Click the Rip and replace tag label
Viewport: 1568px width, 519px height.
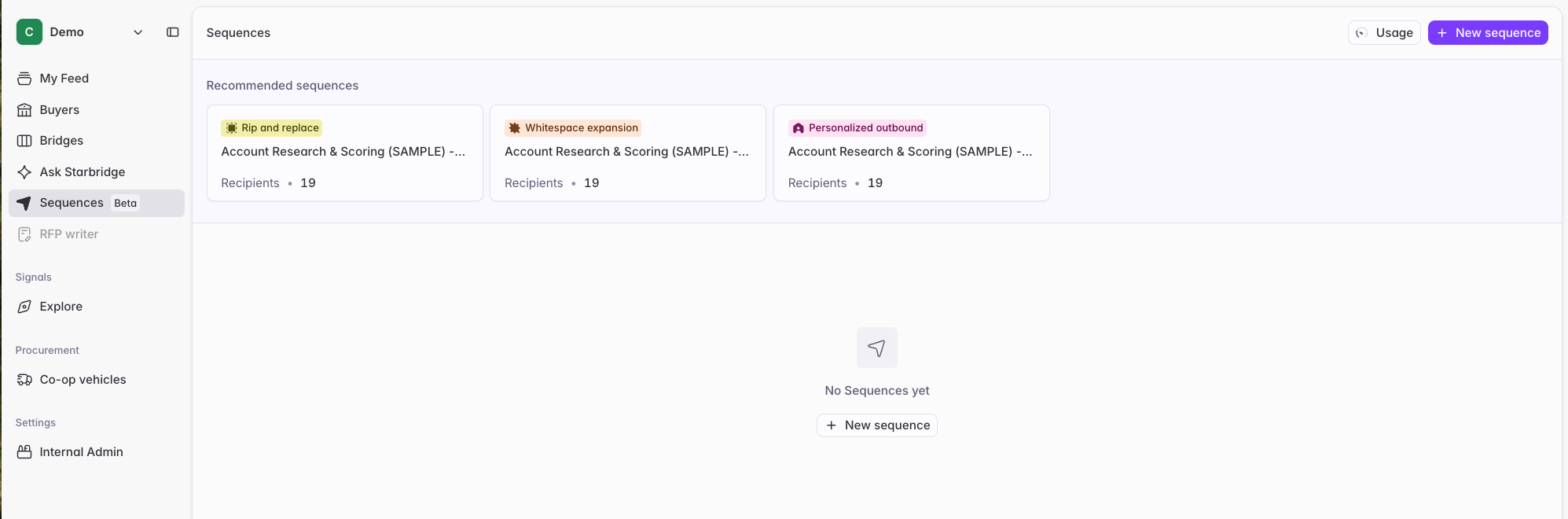pyautogui.click(x=272, y=128)
